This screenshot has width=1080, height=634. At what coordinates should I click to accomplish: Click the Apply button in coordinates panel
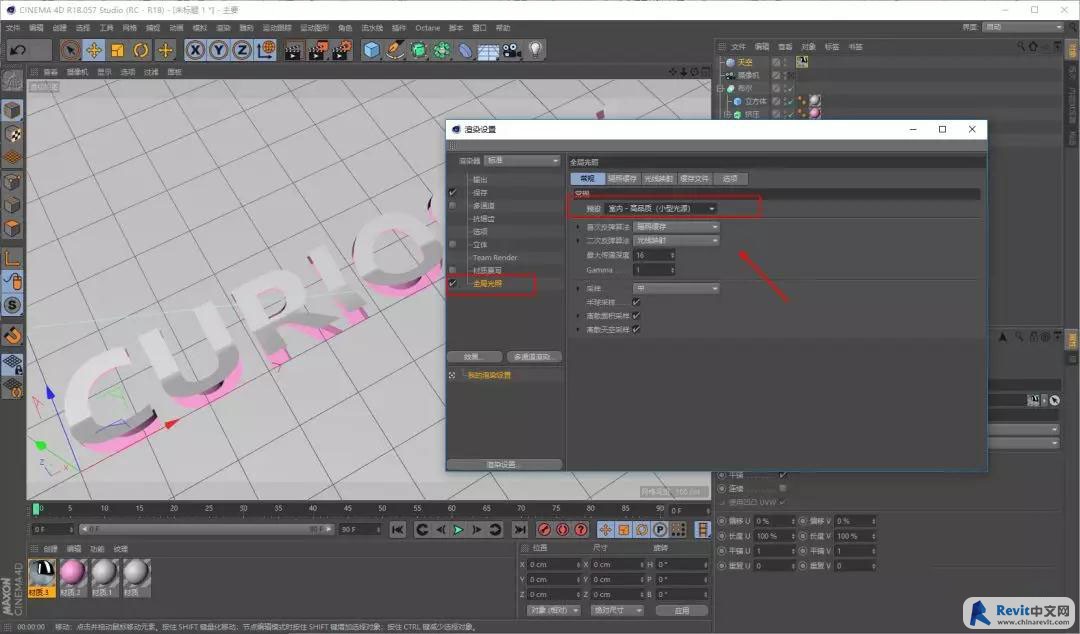pyautogui.click(x=681, y=611)
